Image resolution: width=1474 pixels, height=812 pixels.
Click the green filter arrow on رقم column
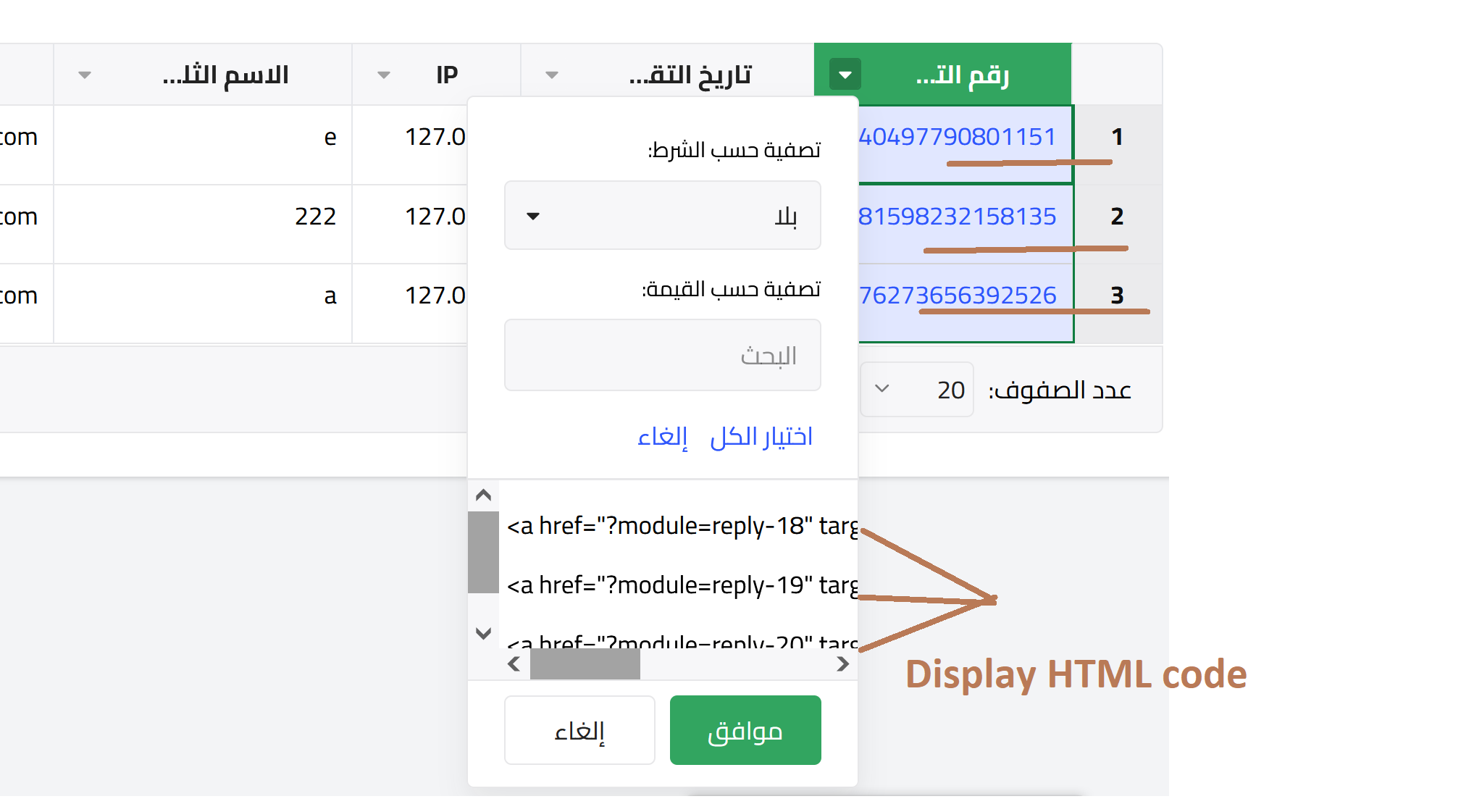point(845,75)
